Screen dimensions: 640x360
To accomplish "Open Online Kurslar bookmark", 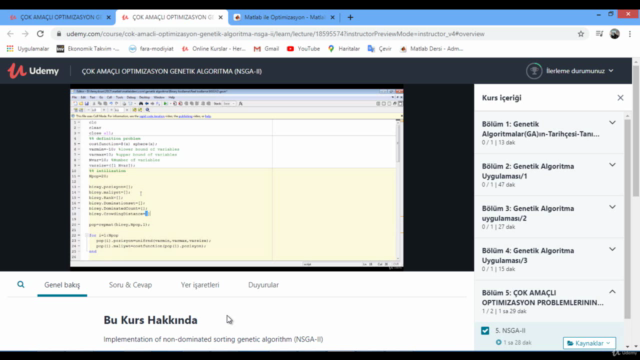I will tap(213, 49).
